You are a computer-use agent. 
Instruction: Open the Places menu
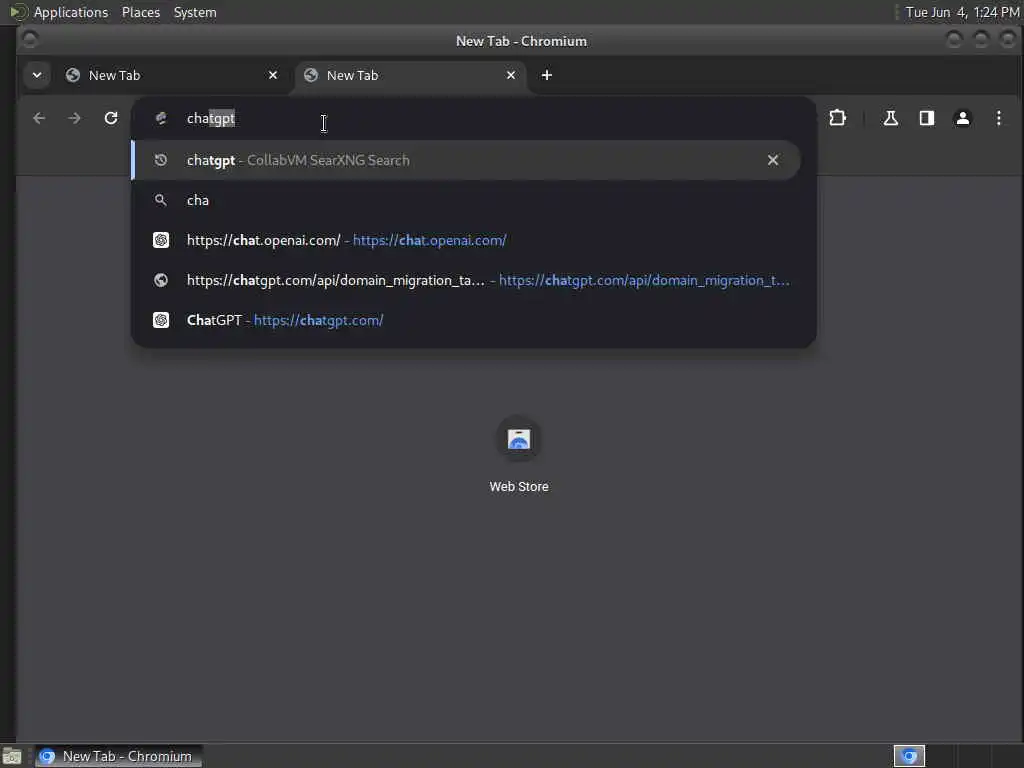coord(141,12)
